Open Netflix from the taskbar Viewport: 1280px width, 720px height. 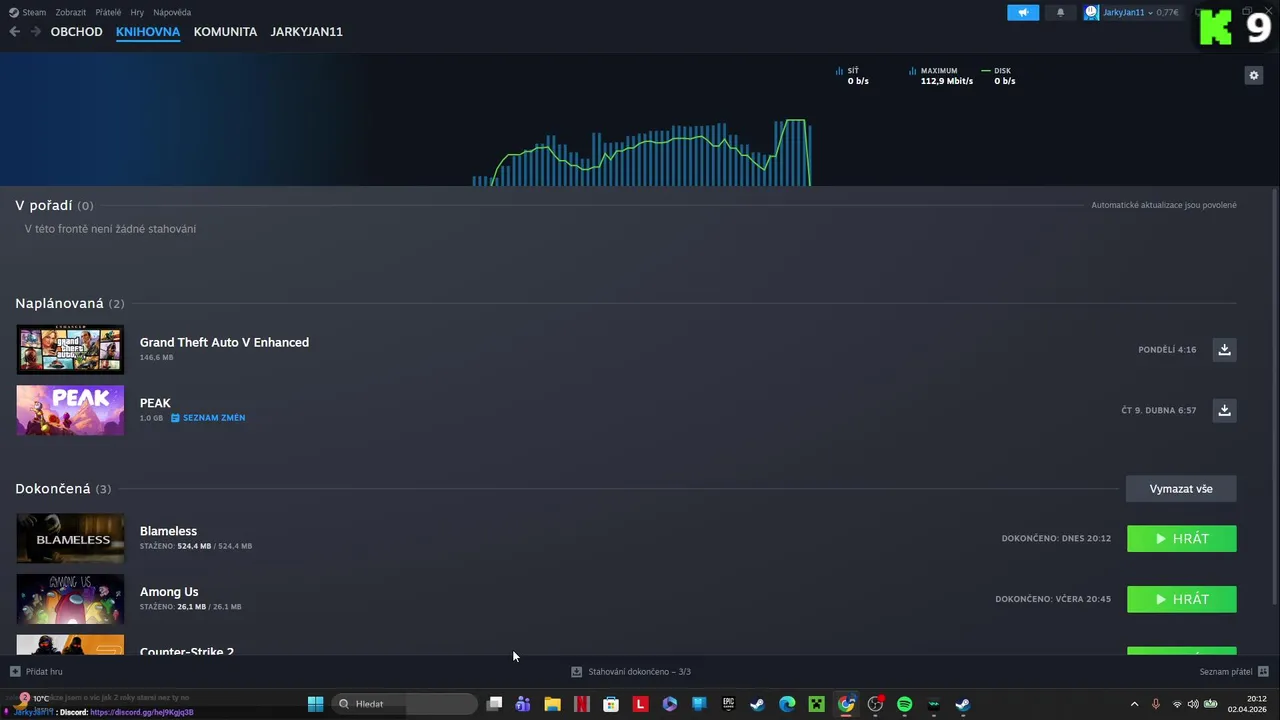pos(581,704)
